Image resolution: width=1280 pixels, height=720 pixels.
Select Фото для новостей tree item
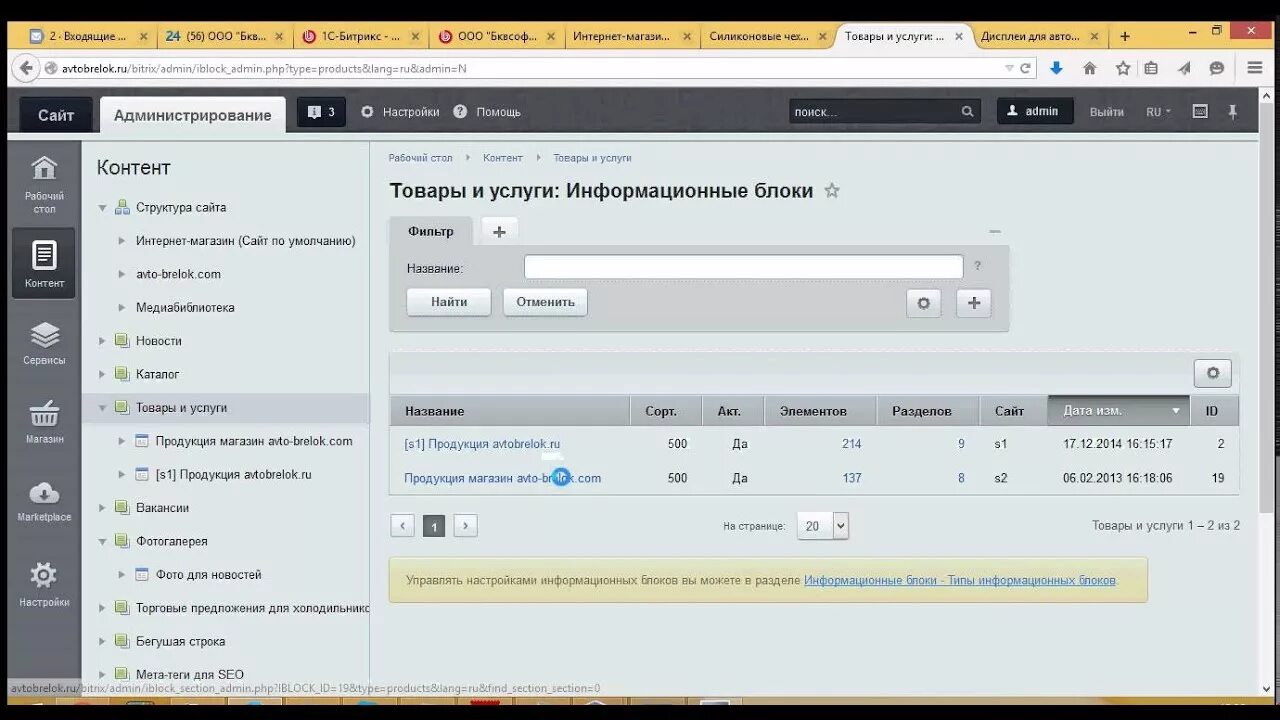pos(208,575)
